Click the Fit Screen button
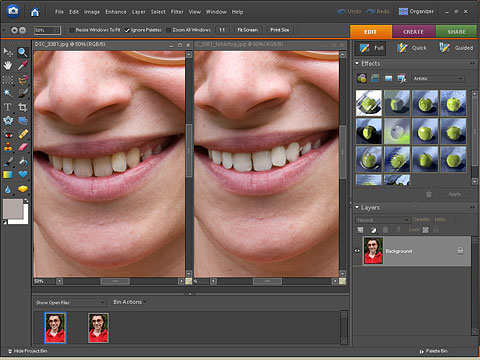 (248, 30)
